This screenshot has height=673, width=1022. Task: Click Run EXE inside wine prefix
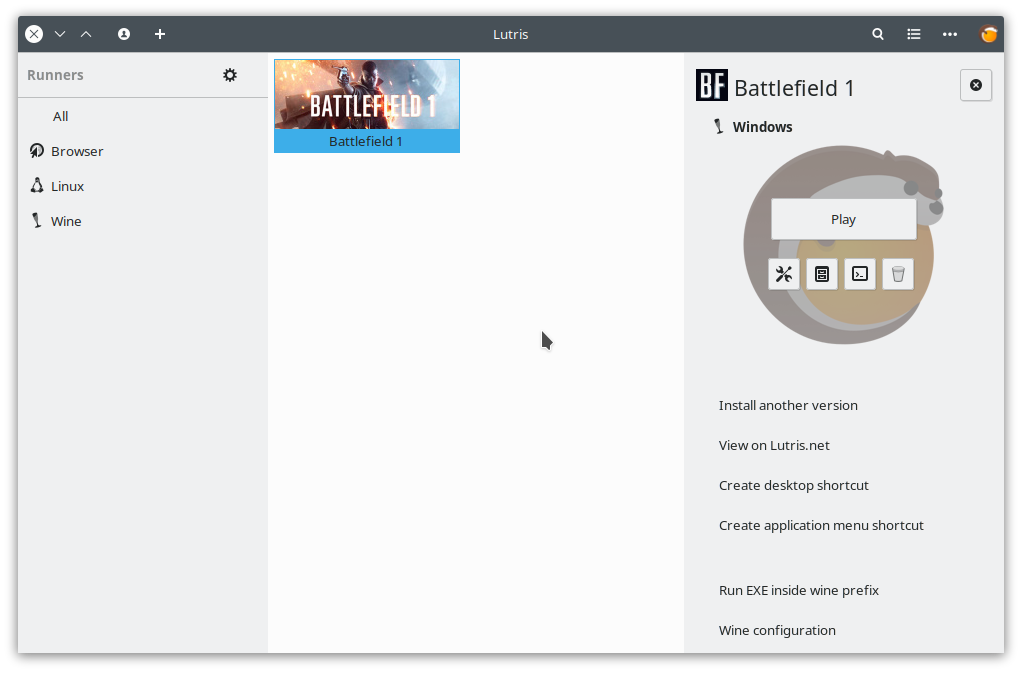[x=799, y=590]
